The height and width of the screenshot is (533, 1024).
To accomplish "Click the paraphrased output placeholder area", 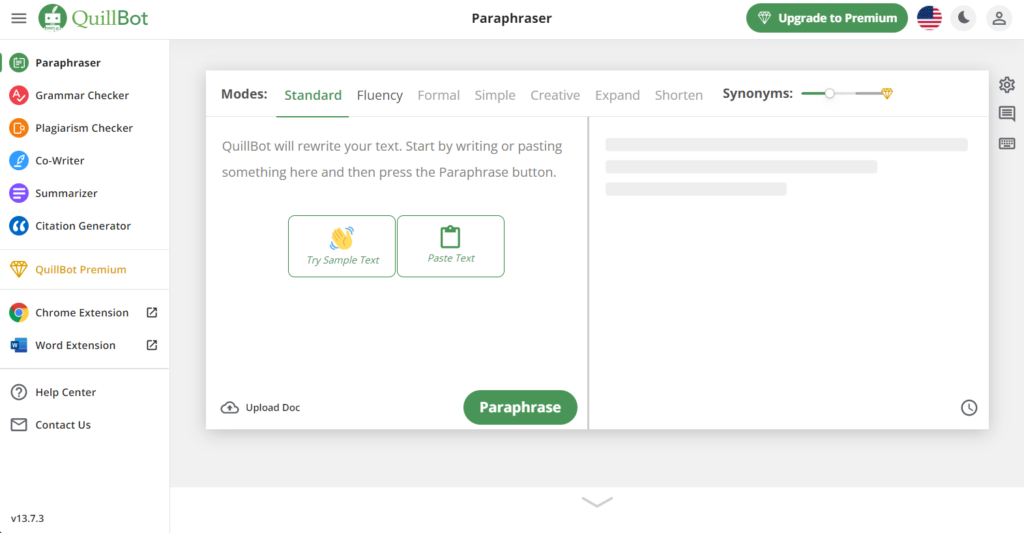I will click(786, 167).
